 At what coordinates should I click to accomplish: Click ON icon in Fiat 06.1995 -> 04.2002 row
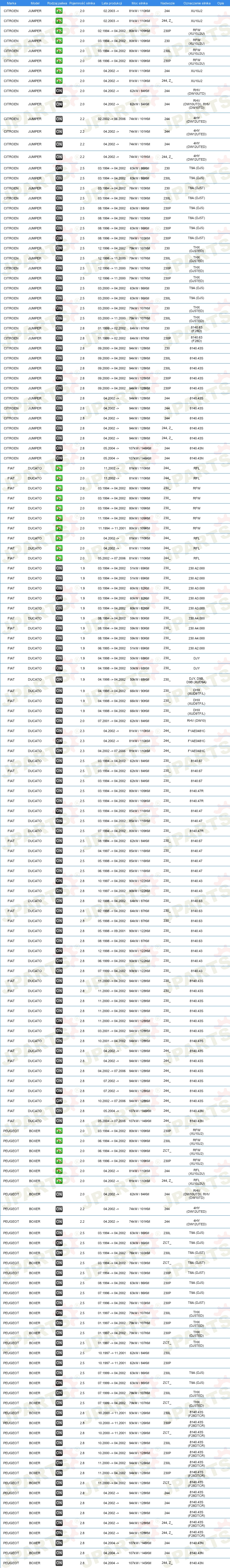coord(59,648)
